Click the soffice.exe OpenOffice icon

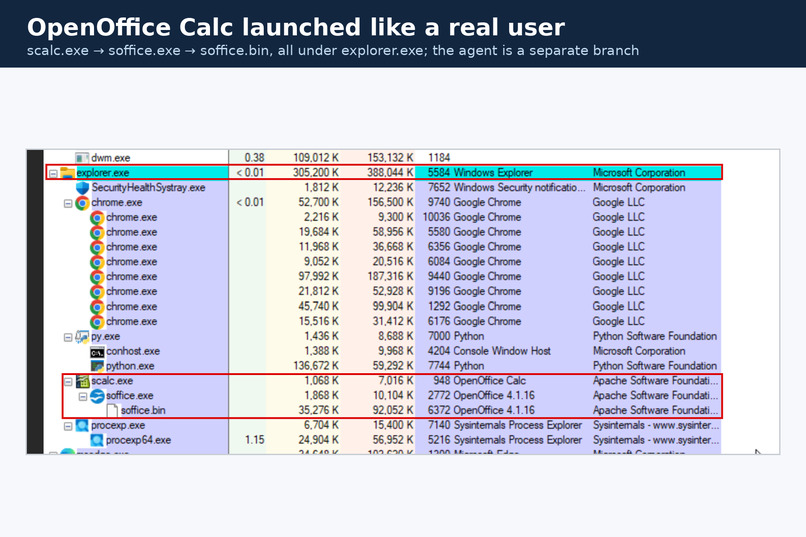coord(97,396)
